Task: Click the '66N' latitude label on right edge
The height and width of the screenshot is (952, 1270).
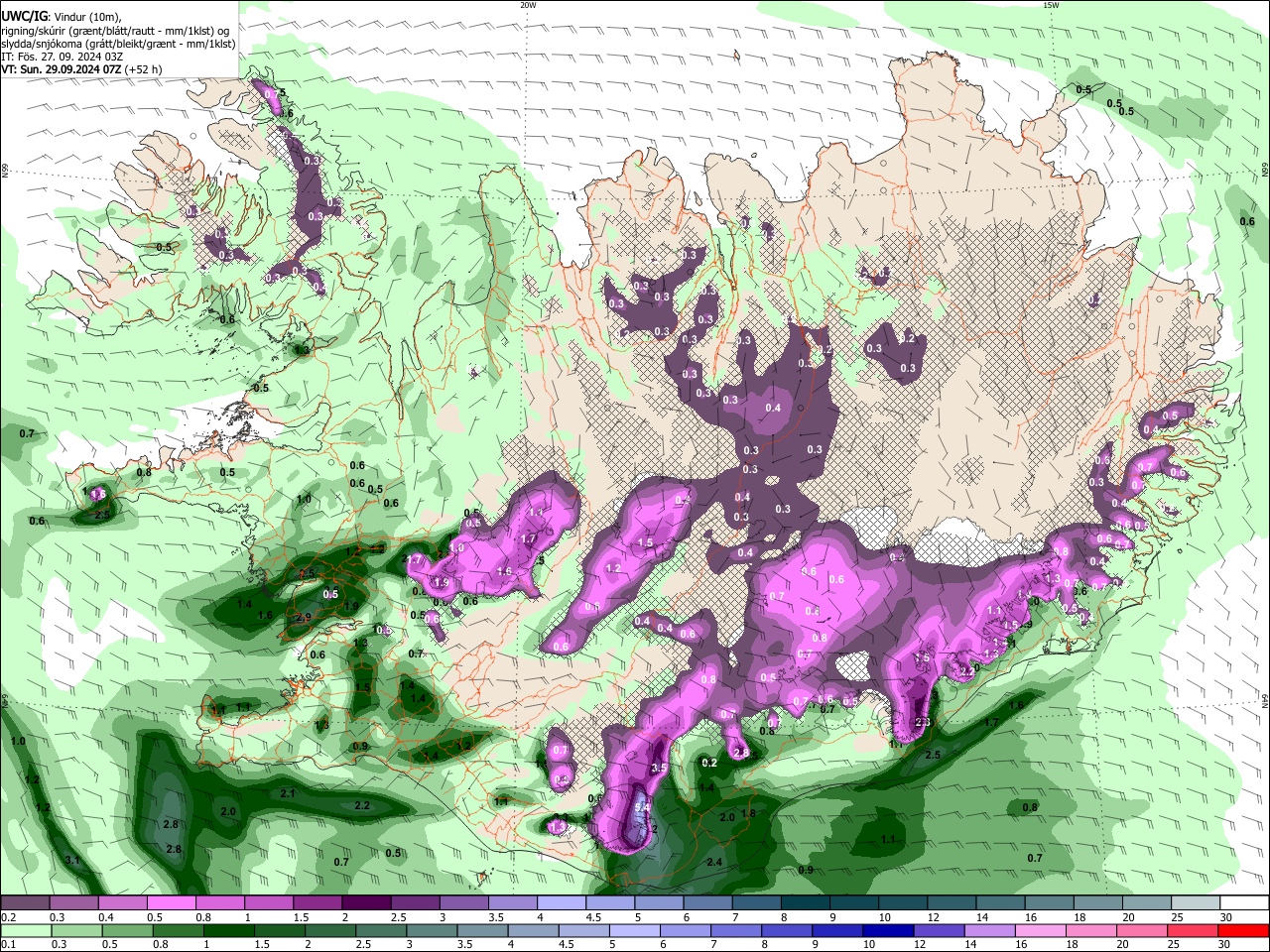Action: tap(1265, 172)
